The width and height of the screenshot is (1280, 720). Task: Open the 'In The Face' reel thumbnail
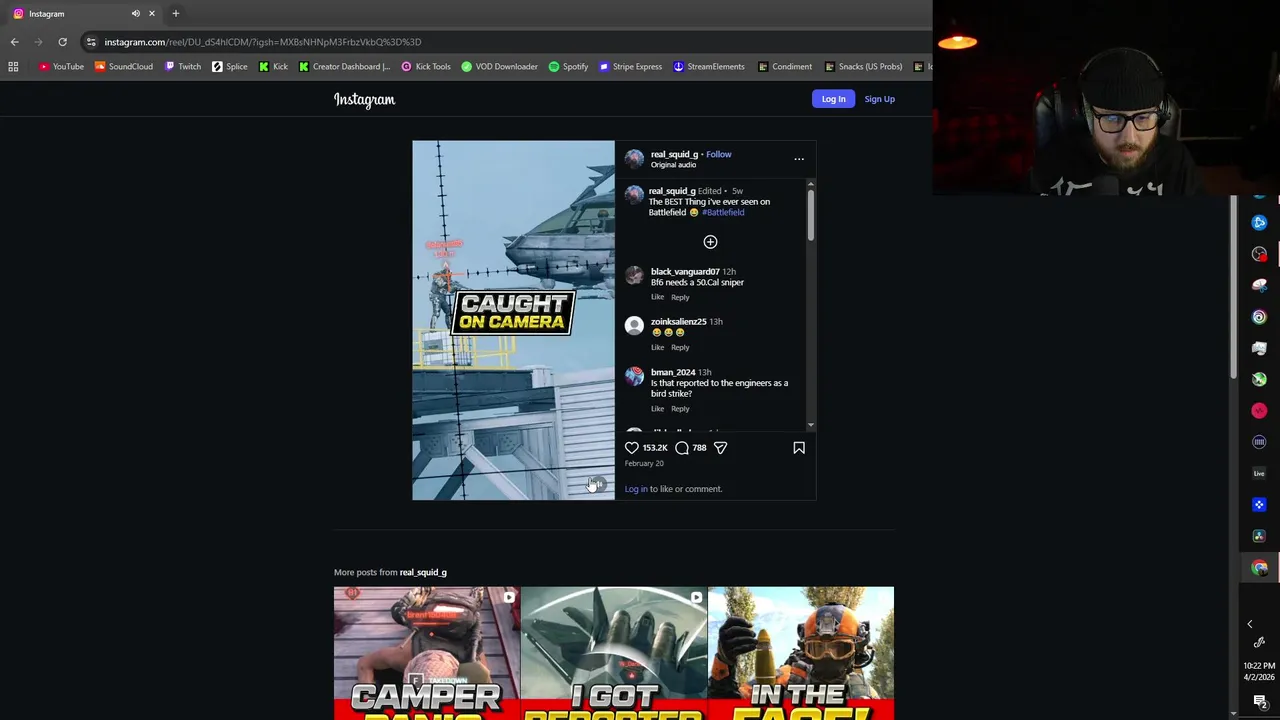tap(800, 653)
